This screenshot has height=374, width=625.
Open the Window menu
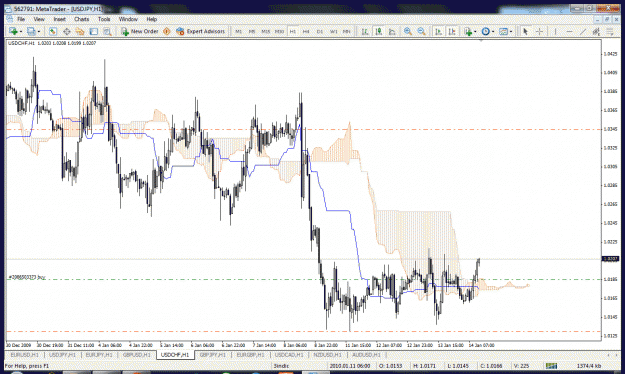tap(128, 19)
